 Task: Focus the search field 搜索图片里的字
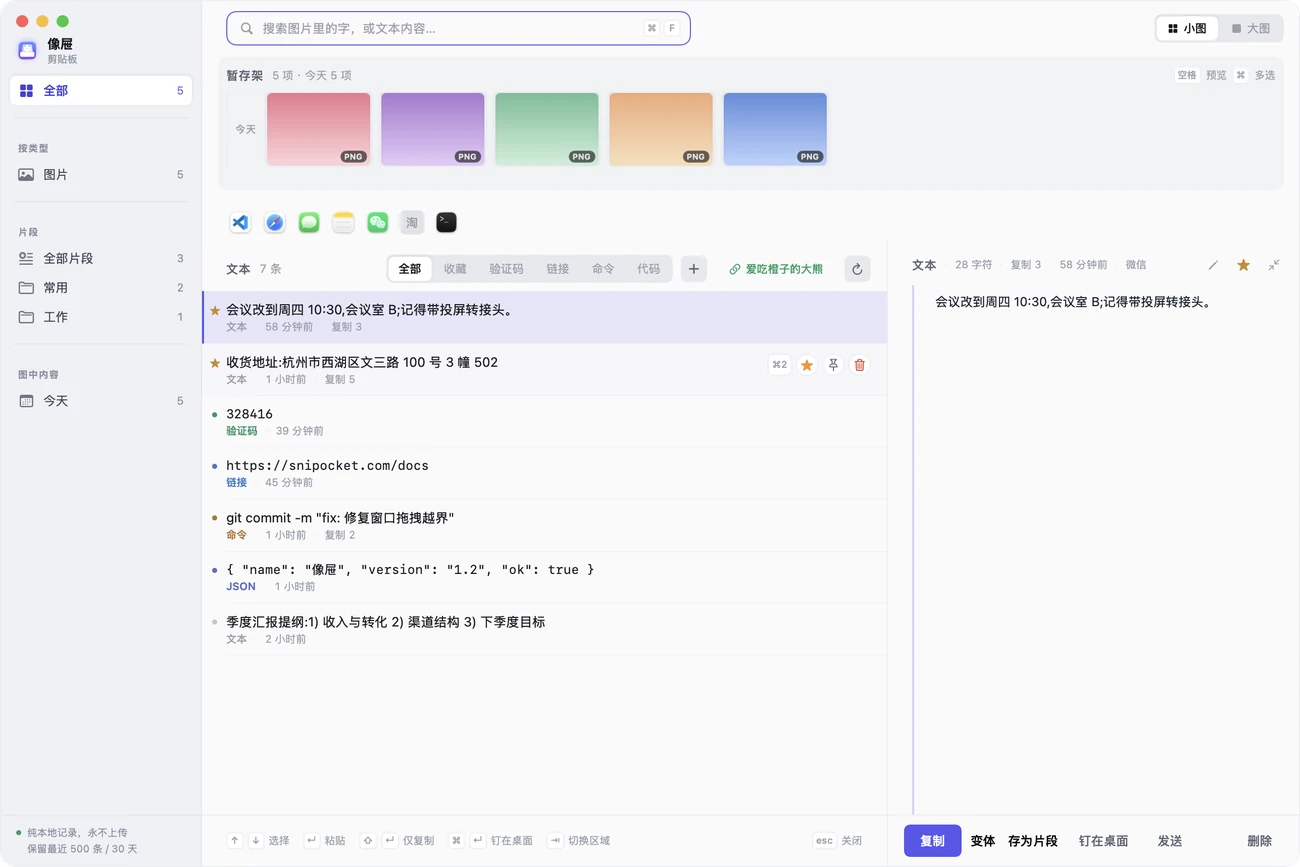coord(458,29)
